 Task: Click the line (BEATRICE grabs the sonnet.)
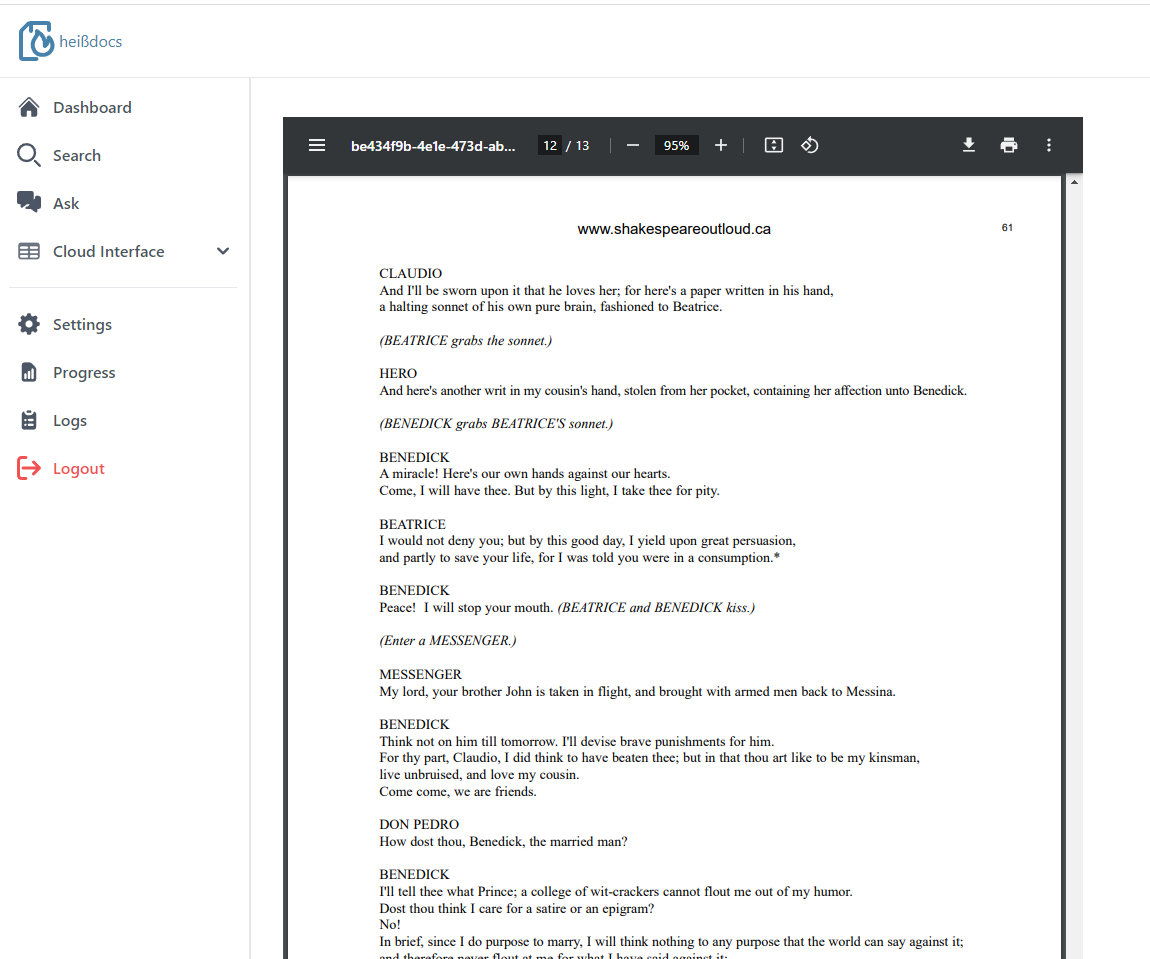tap(466, 340)
